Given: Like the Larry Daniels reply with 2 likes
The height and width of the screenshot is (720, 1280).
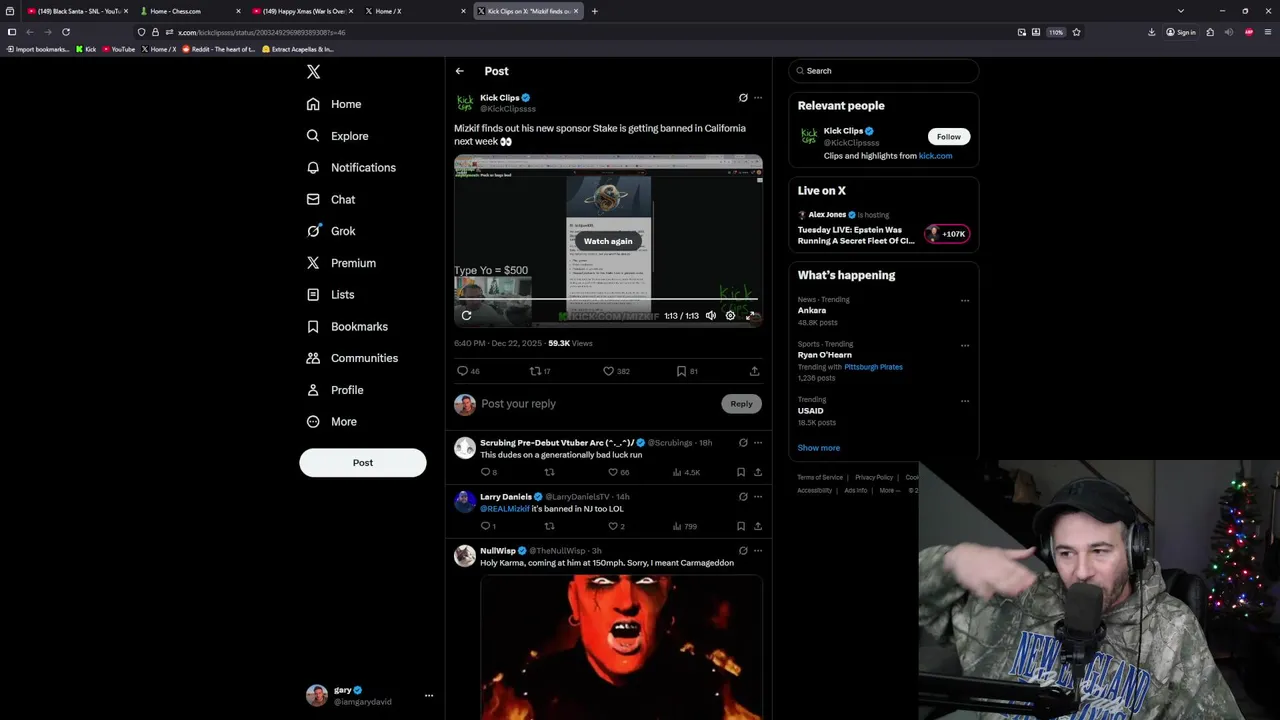Looking at the screenshot, I should pos(616,526).
